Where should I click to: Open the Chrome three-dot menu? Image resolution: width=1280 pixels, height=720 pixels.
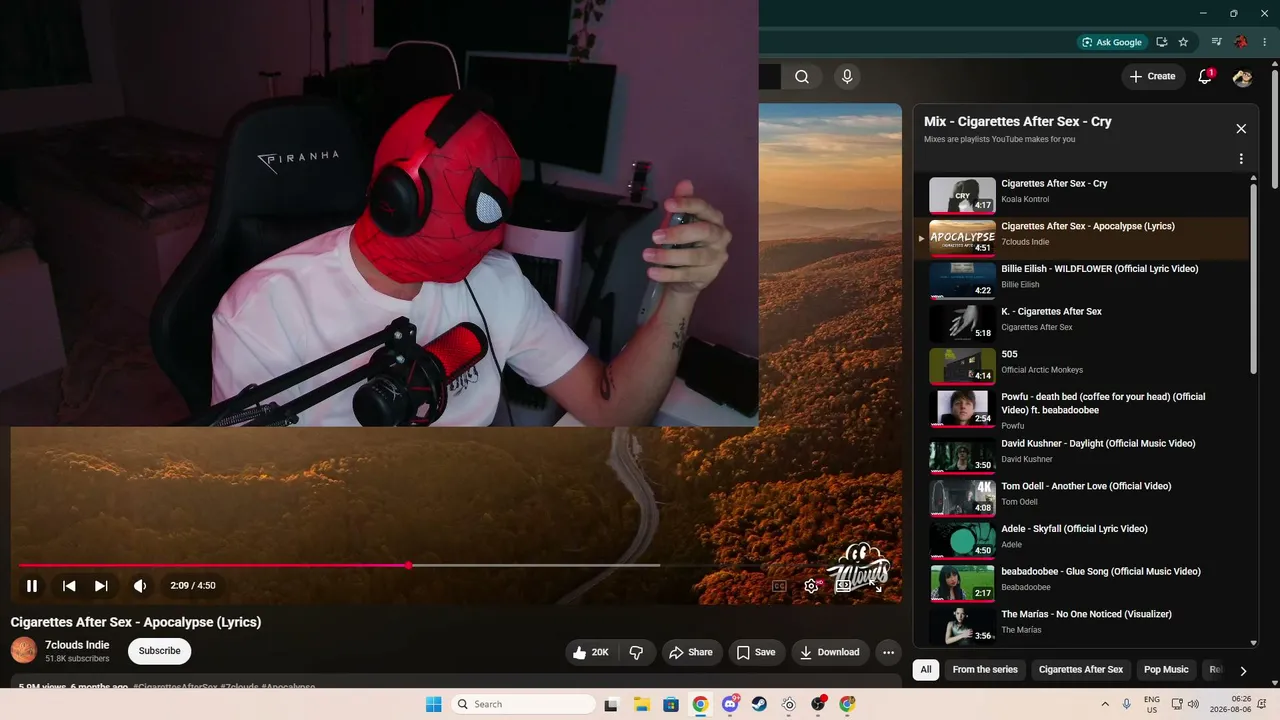click(x=1265, y=42)
